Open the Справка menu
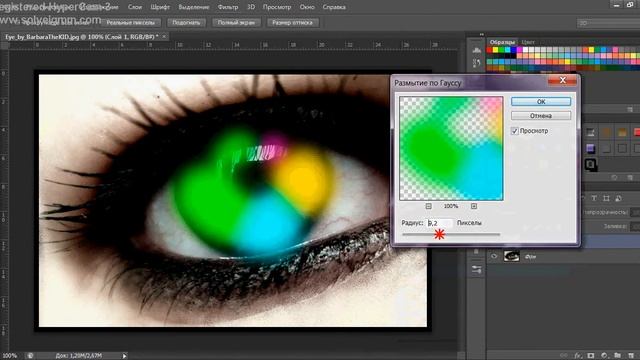 coord(334,7)
